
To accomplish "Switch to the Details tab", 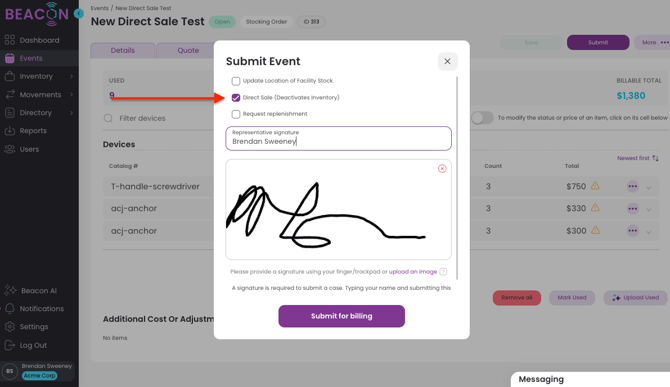I will pos(123,50).
